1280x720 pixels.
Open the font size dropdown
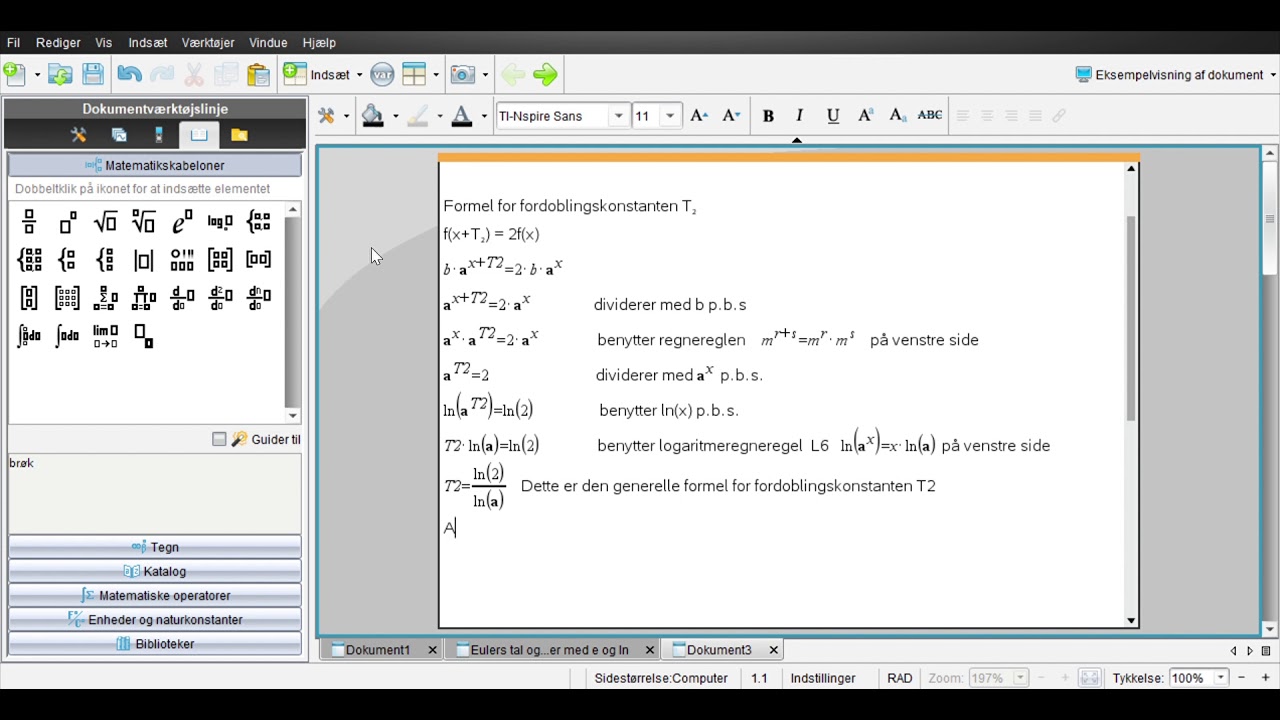tap(670, 116)
